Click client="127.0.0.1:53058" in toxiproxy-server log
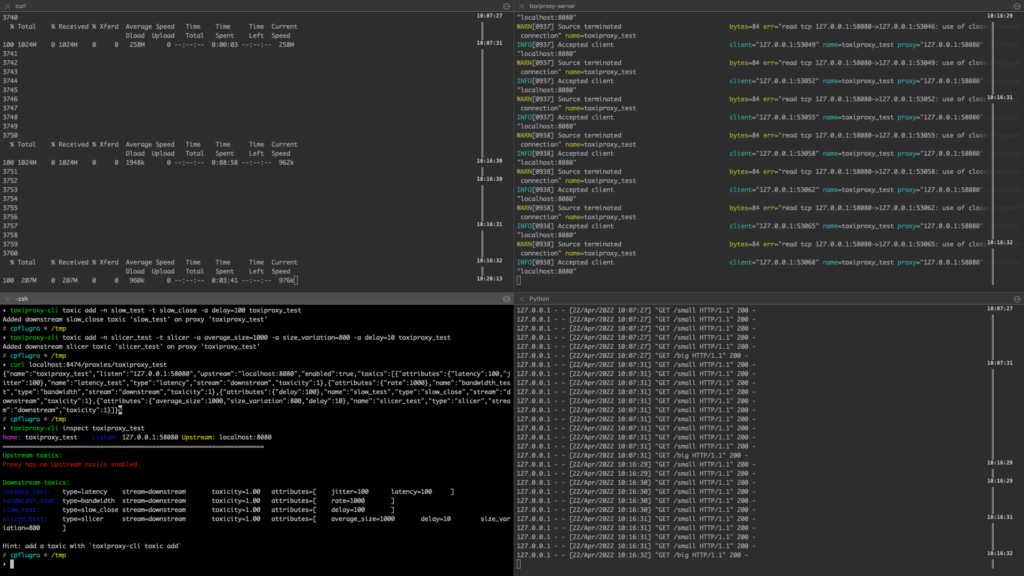The image size is (1024, 576). (773, 153)
